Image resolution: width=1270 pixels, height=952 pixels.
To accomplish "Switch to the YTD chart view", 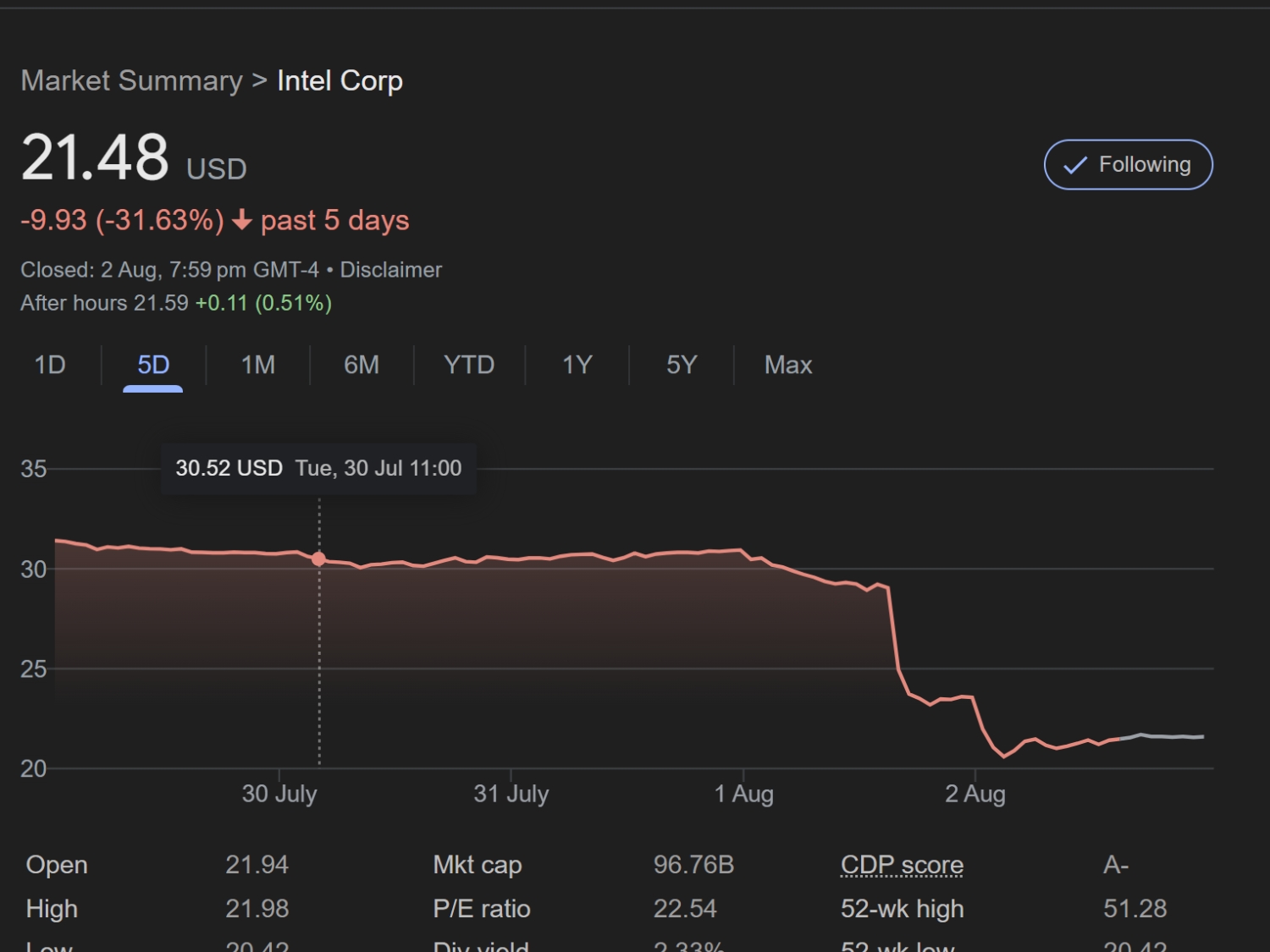I will [x=468, y=365].
